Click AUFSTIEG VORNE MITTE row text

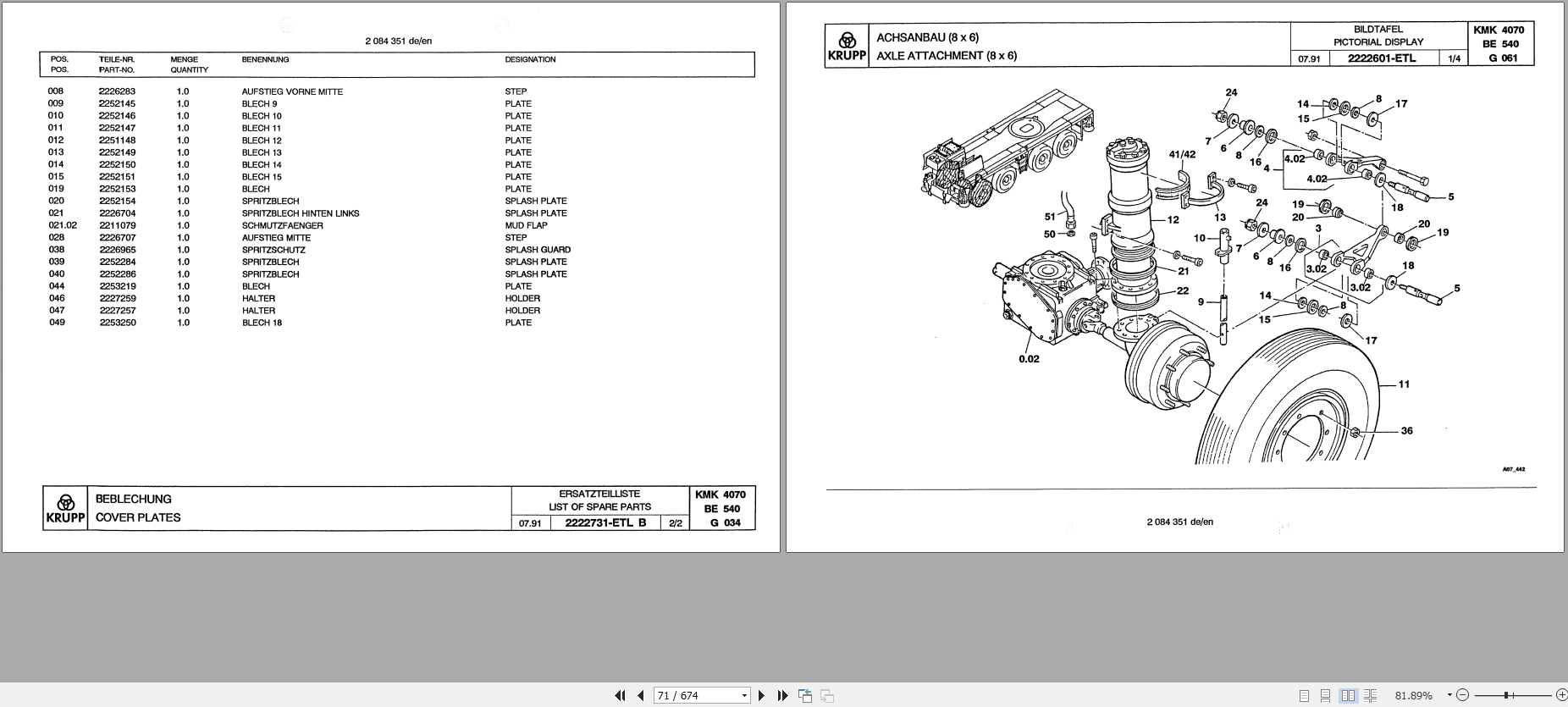tap(292, 91)
